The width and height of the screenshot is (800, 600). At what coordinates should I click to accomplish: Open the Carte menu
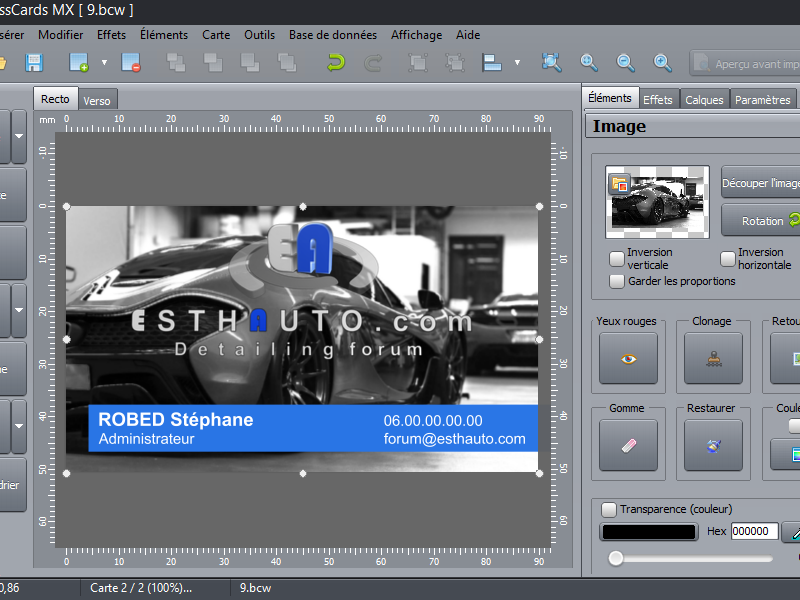[216, 35]
